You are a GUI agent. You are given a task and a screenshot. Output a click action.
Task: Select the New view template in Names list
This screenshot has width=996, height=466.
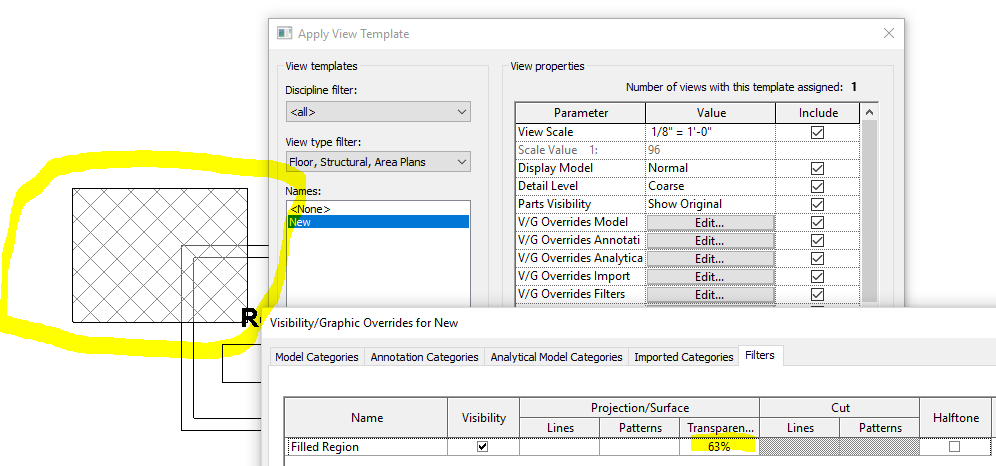tap(300, 222)
